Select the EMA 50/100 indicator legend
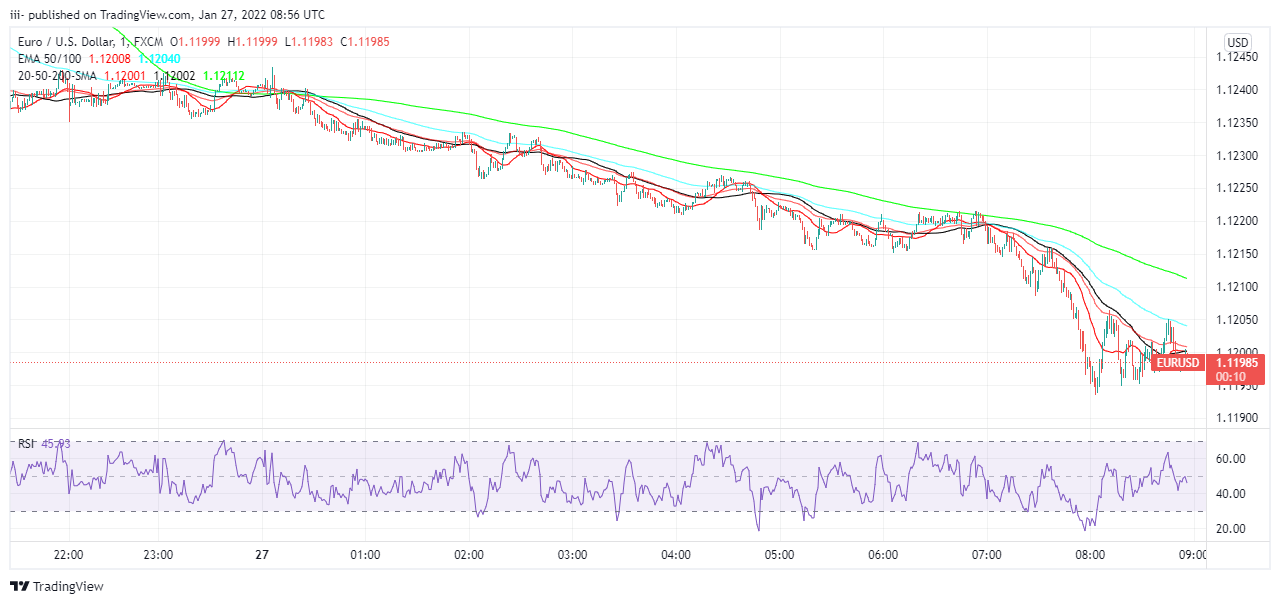The width and height of the screenshot is (1280, 604). pyautogui.click(x=51, y=59)
